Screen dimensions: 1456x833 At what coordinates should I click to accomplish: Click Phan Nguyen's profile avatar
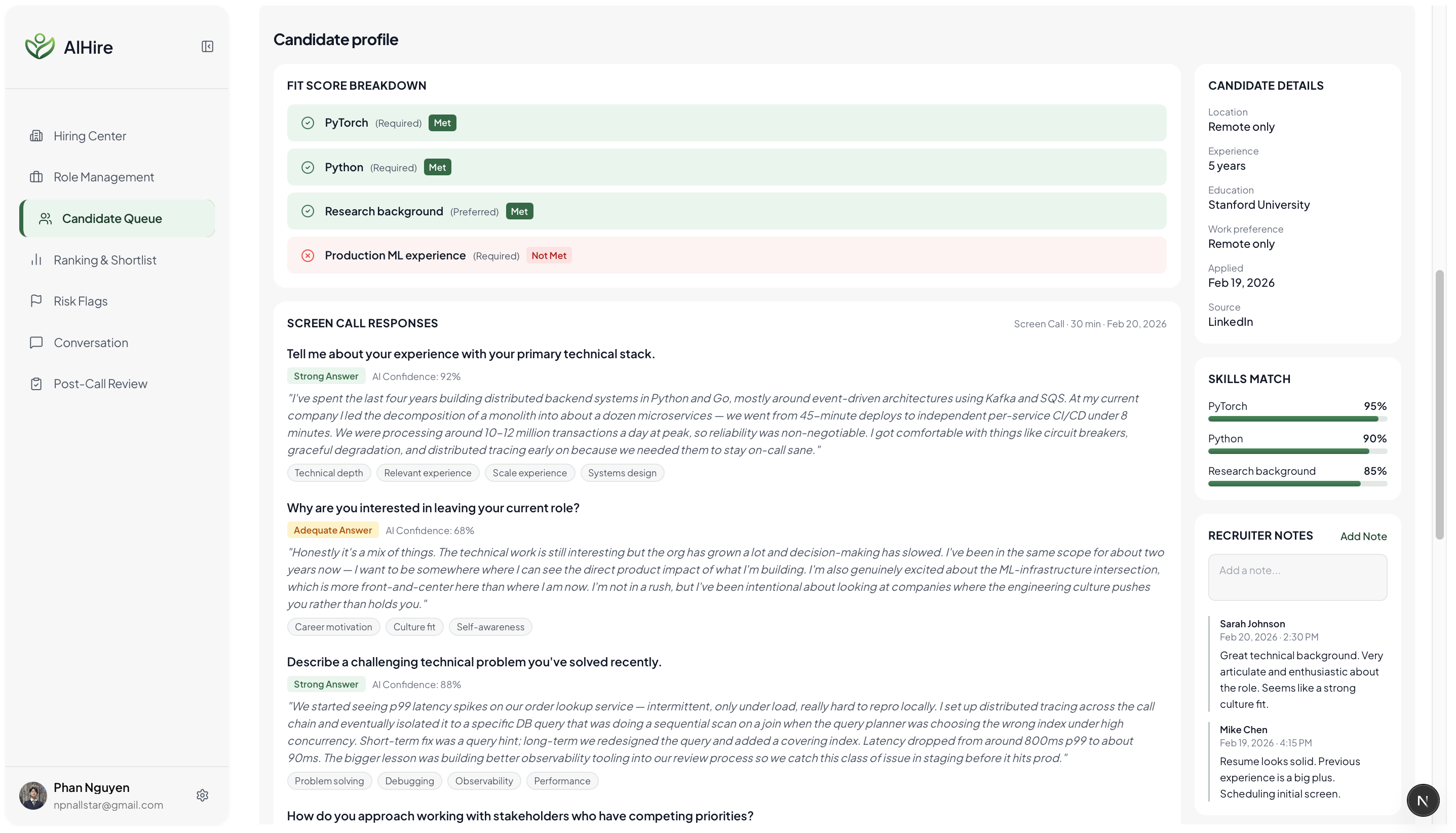click(33, 795)
